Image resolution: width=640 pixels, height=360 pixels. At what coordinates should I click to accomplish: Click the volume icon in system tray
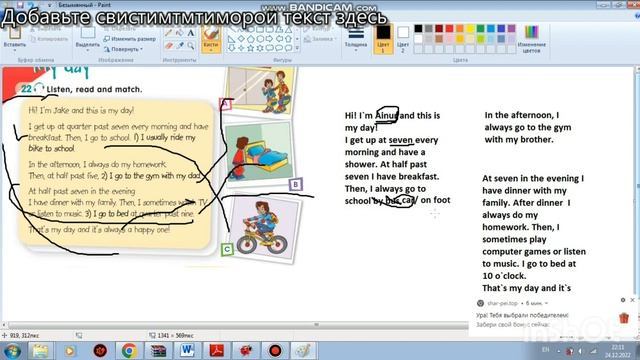(x=580, y=351)
